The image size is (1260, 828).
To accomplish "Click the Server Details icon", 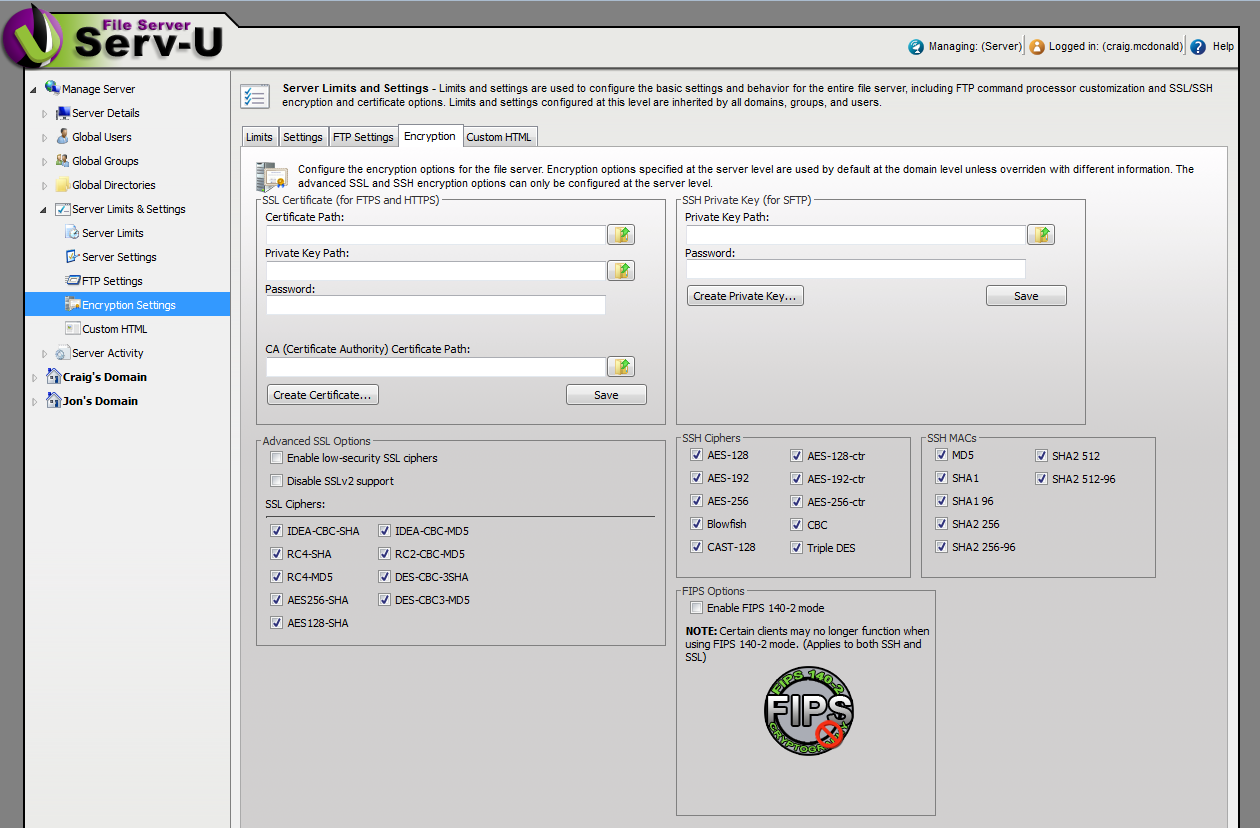I will (63, 113).
